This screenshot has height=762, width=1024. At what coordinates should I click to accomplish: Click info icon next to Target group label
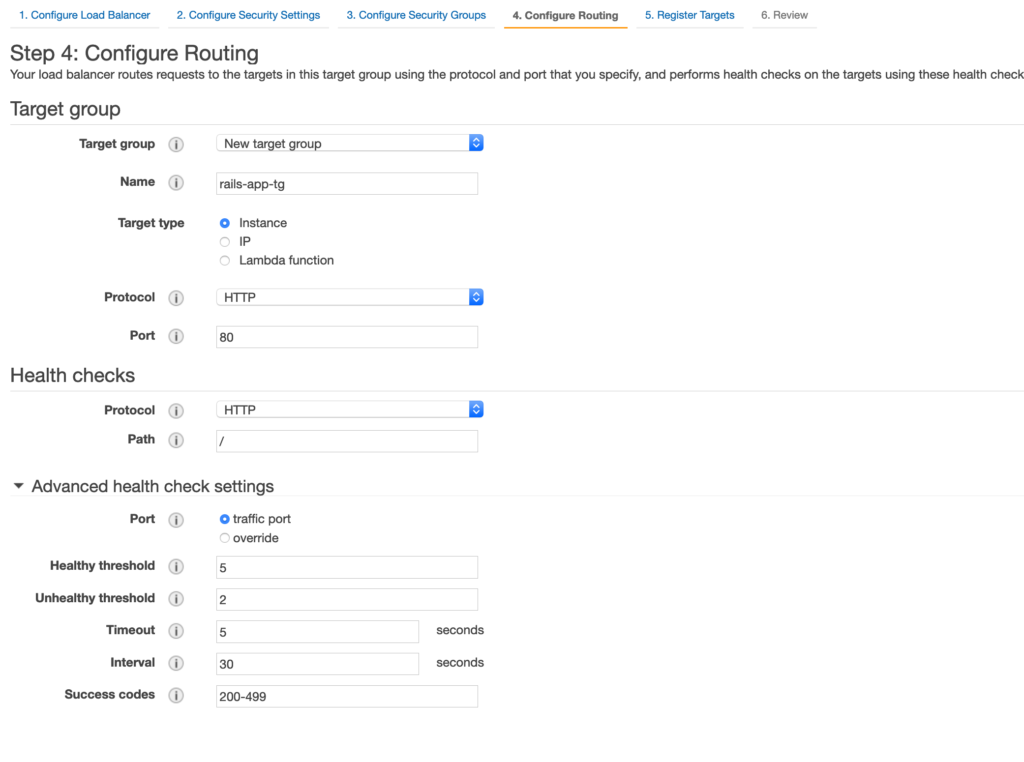pos(176,144)
